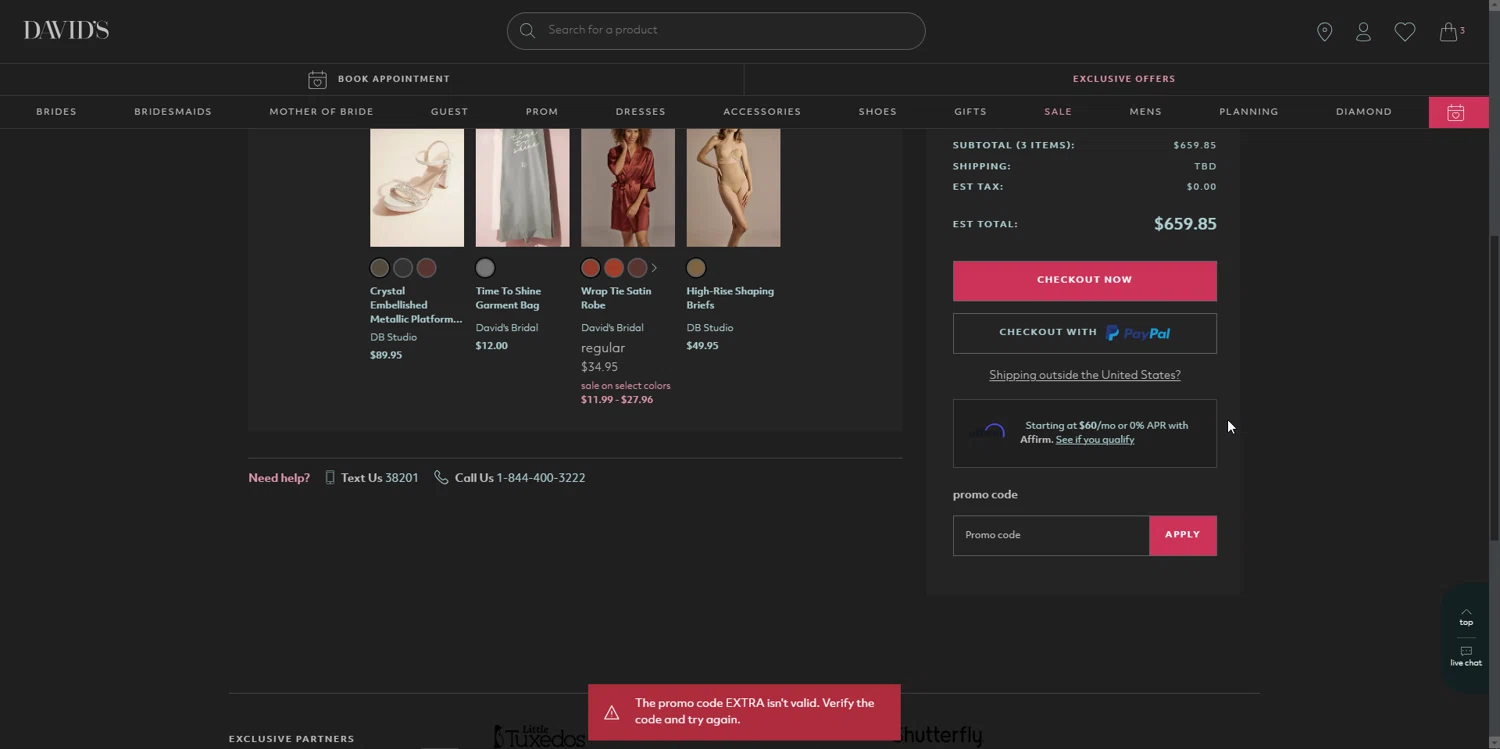
Task: Open the Bridesmaids menu
Action: (173, 112)
